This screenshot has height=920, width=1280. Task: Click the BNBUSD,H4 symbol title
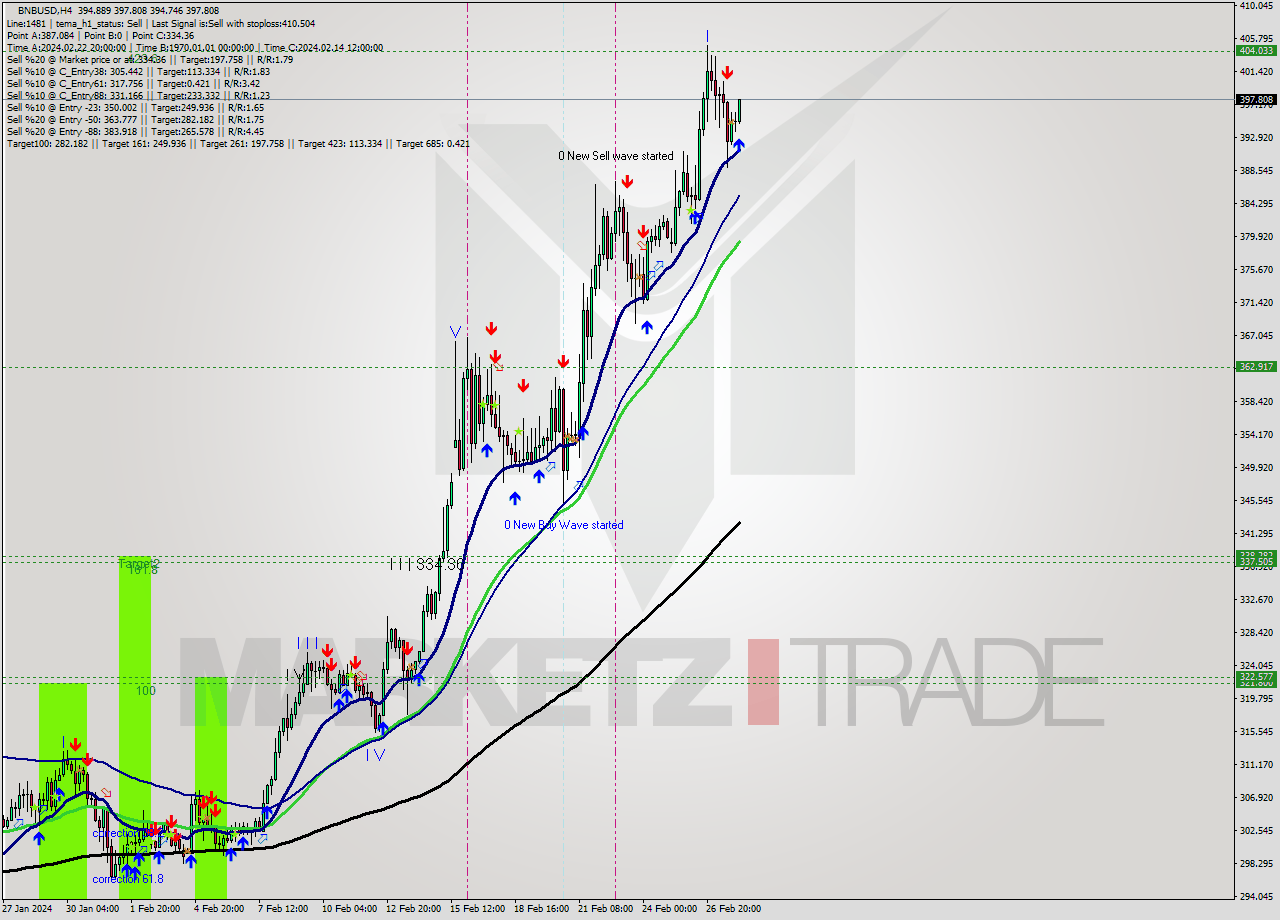[45, 11]
